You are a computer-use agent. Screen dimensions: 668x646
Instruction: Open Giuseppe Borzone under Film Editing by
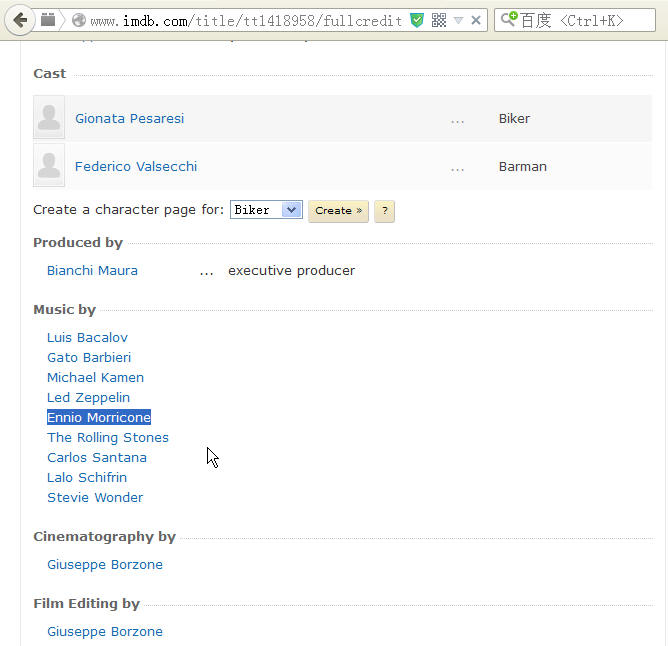[105, 632]
